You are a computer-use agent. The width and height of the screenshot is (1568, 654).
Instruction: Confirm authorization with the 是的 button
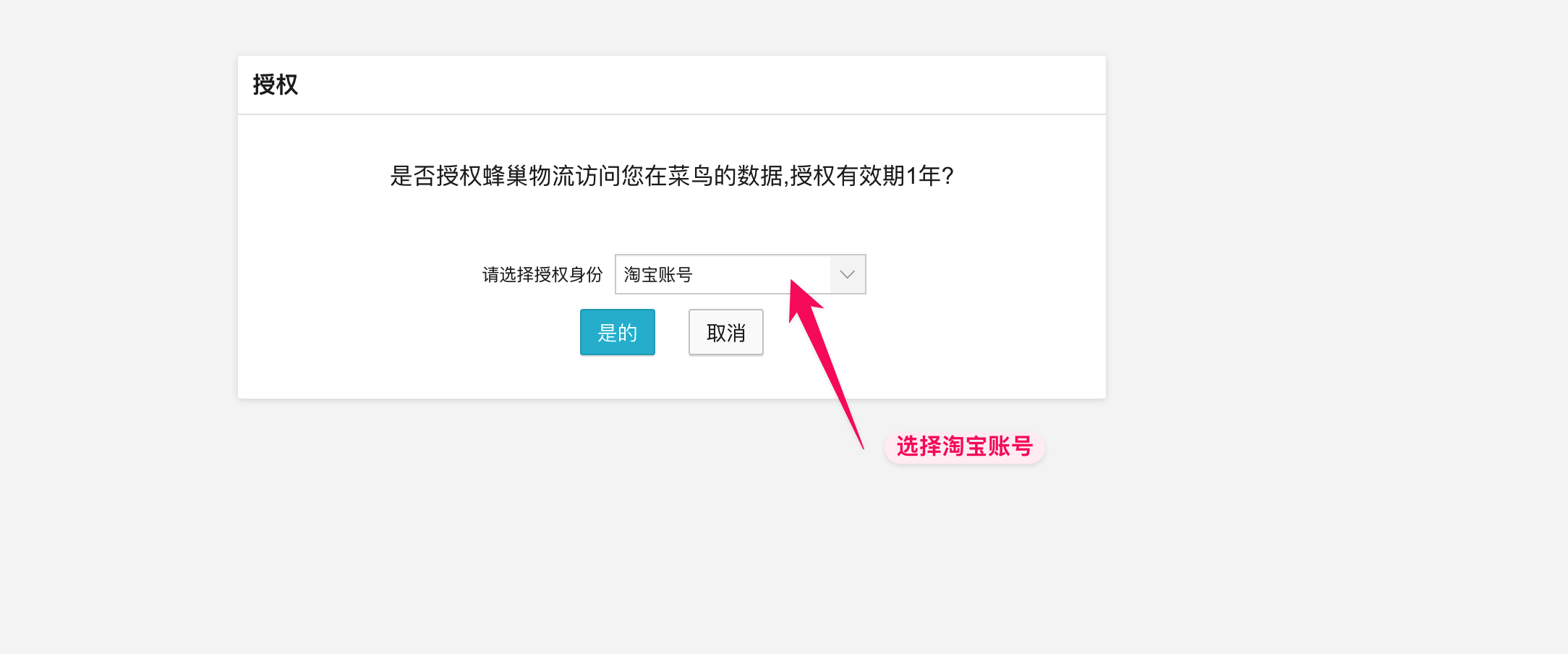point(617,332)
